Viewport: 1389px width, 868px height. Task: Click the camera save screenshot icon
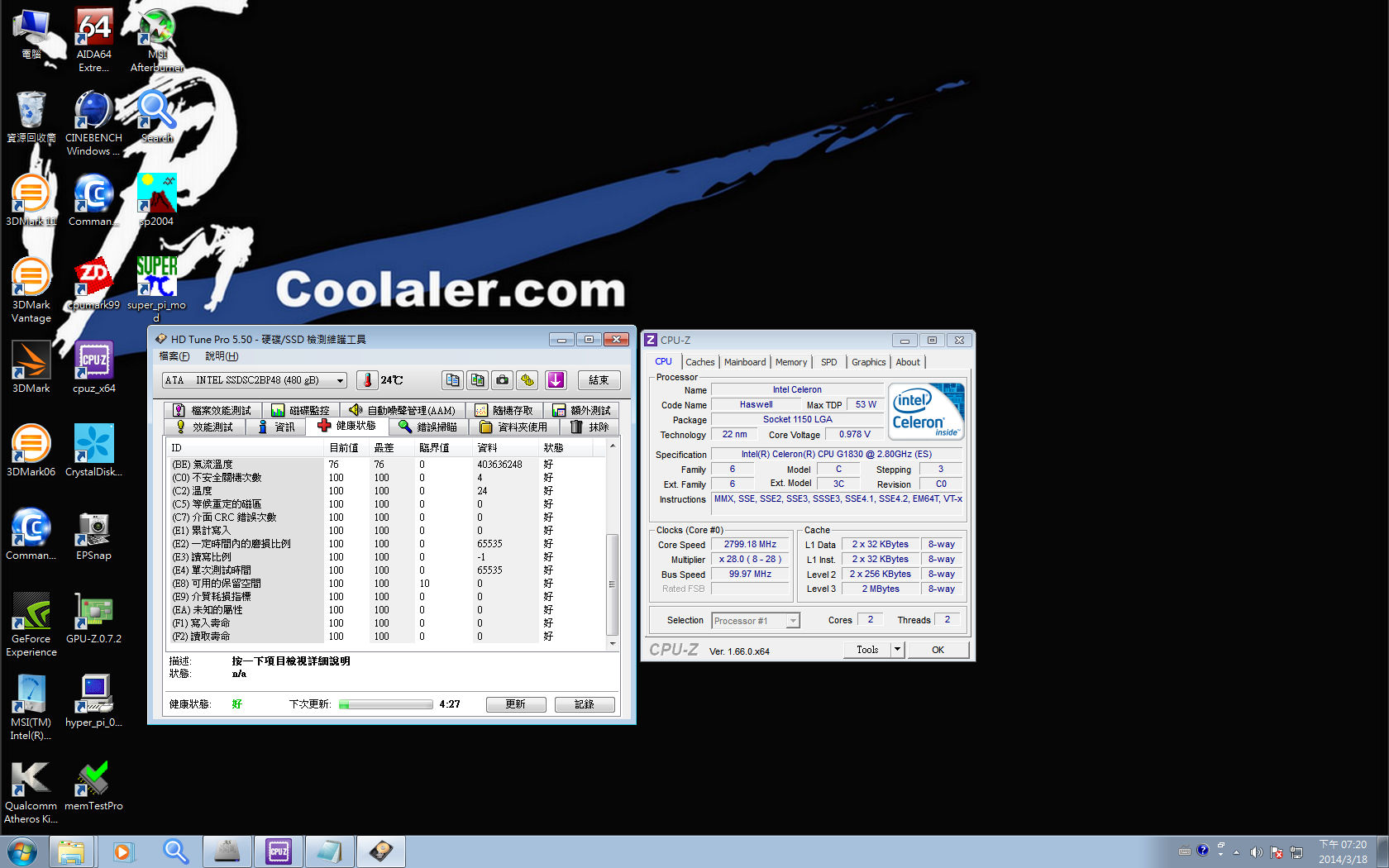coord(503,380)
